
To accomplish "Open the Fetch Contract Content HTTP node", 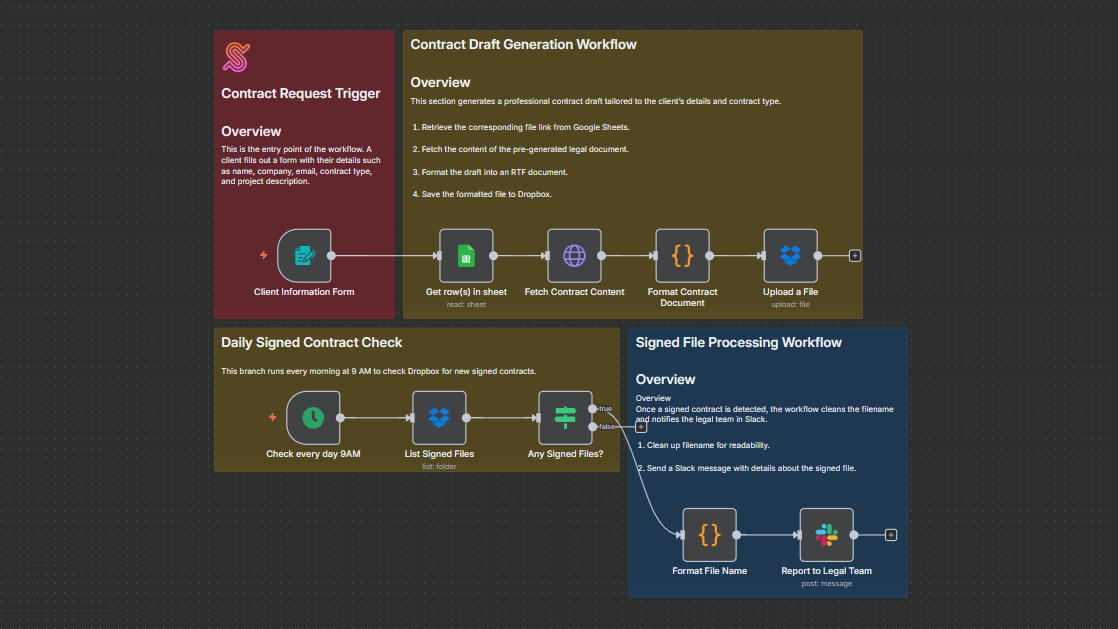I will click(574, 256).
